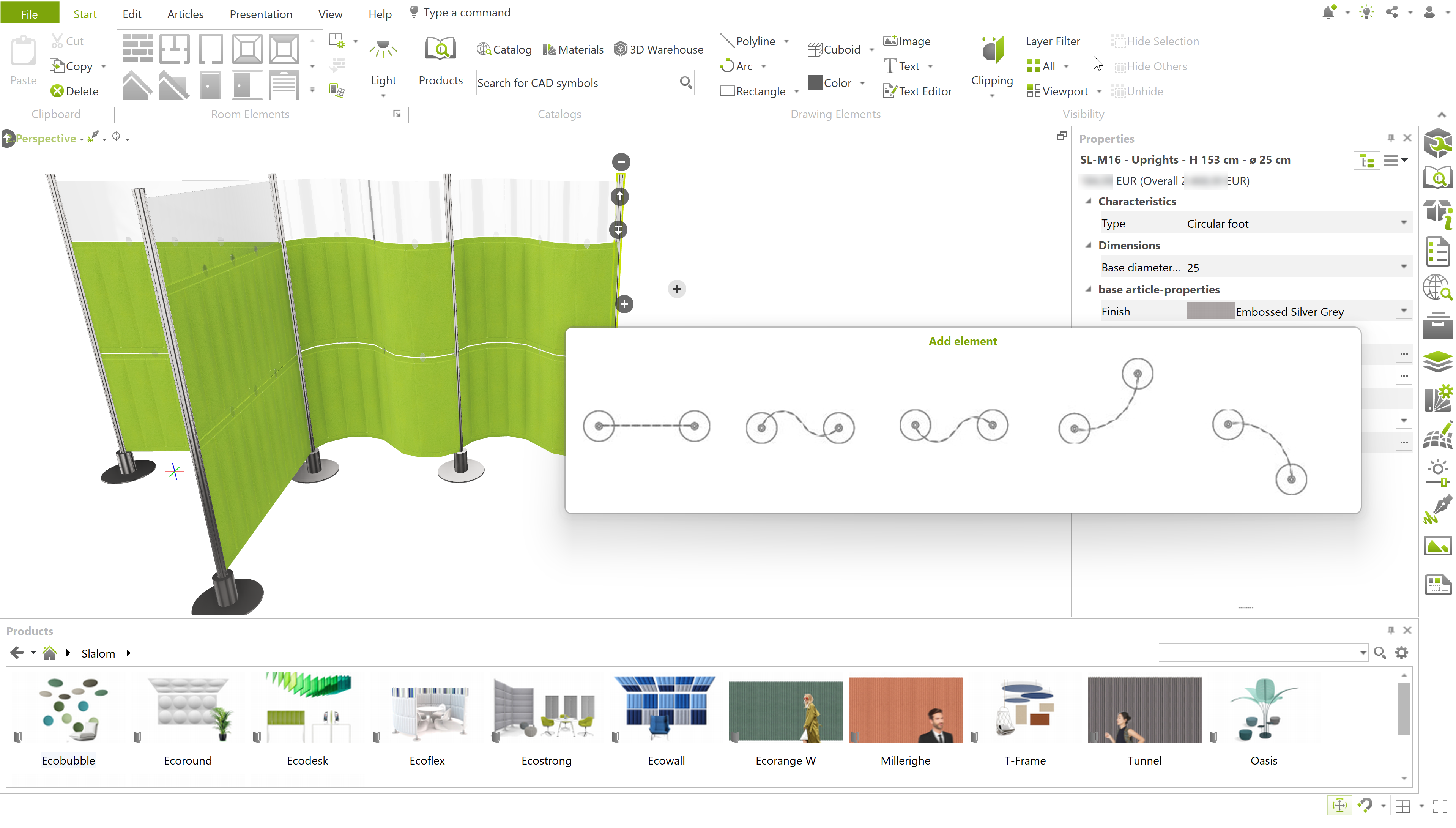Screen dimensions: 1456x828
Task: Open Products panel settings gear
Action: click(1402, 652)
